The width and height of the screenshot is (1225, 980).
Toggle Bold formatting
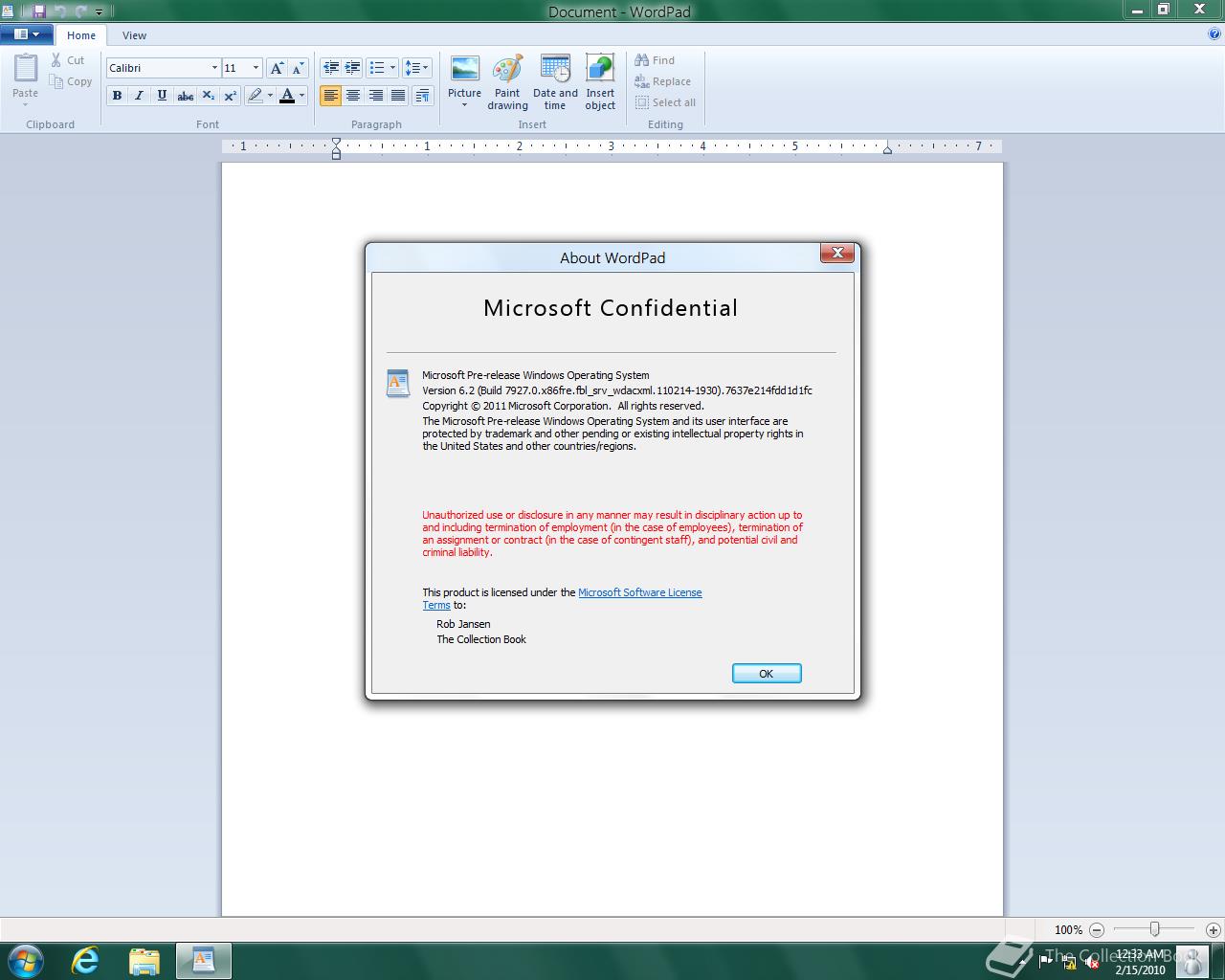pyautogui.click(x=117, y=95)
